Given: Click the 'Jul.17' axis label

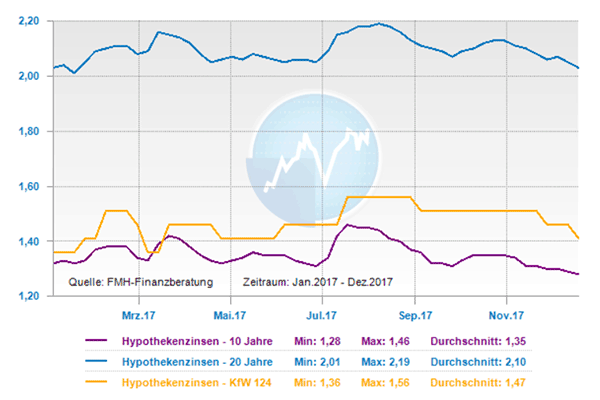Looking at the screenshot, I should pyautogui.click(x=321, y=315).
